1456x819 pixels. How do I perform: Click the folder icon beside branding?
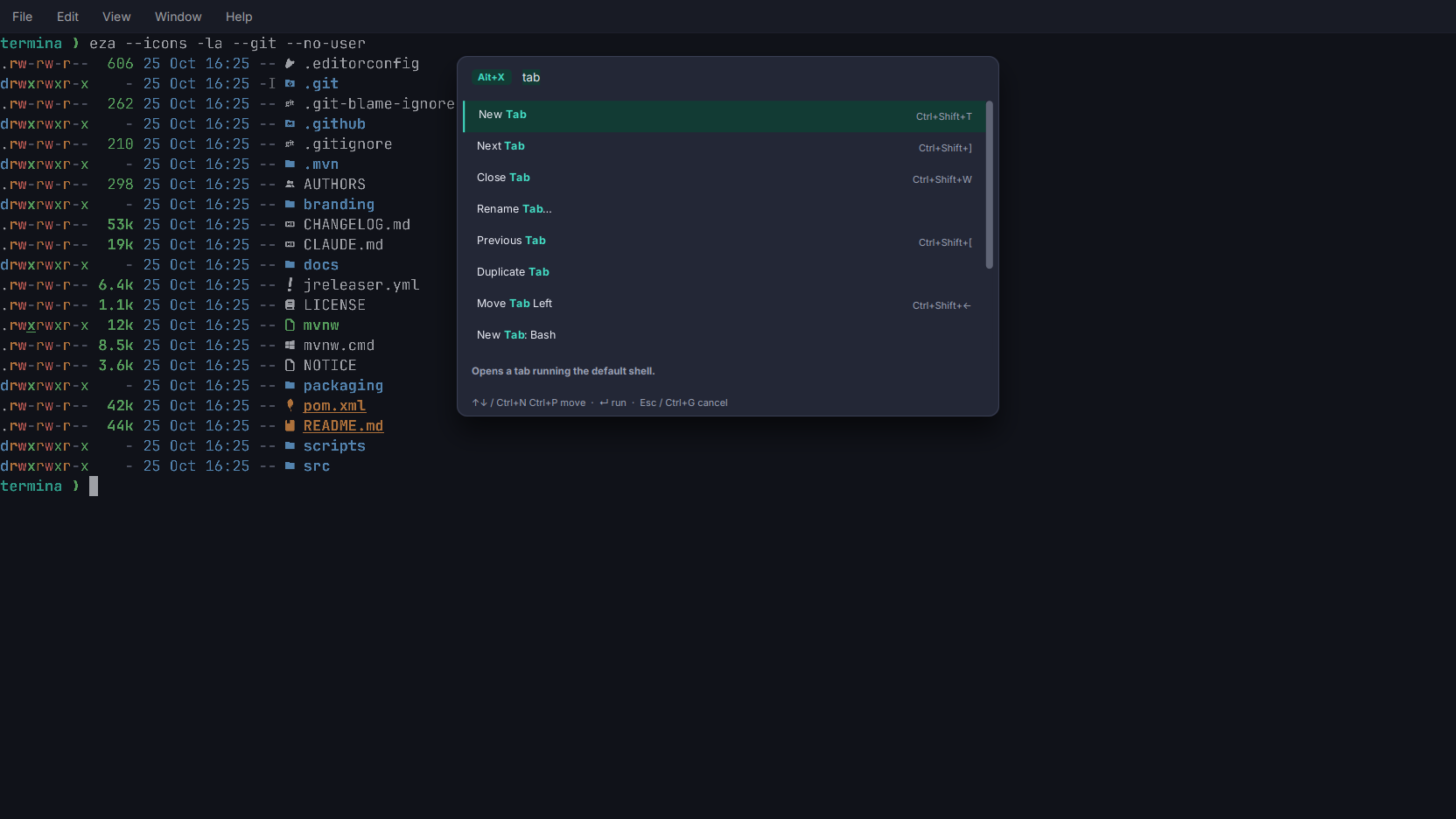pyautogui.click(x=290, y=204)
